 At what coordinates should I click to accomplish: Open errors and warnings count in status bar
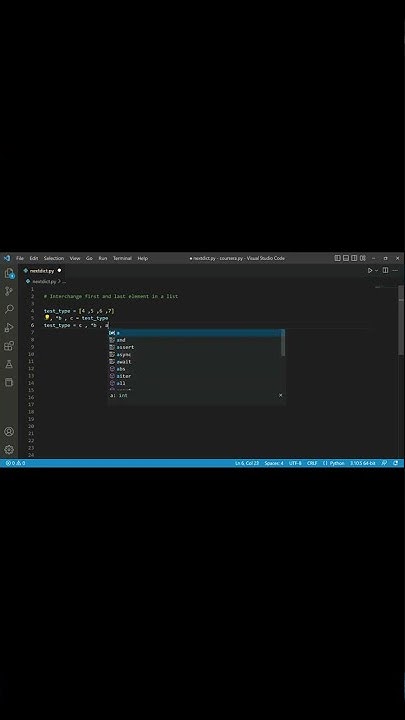[15, 463]
